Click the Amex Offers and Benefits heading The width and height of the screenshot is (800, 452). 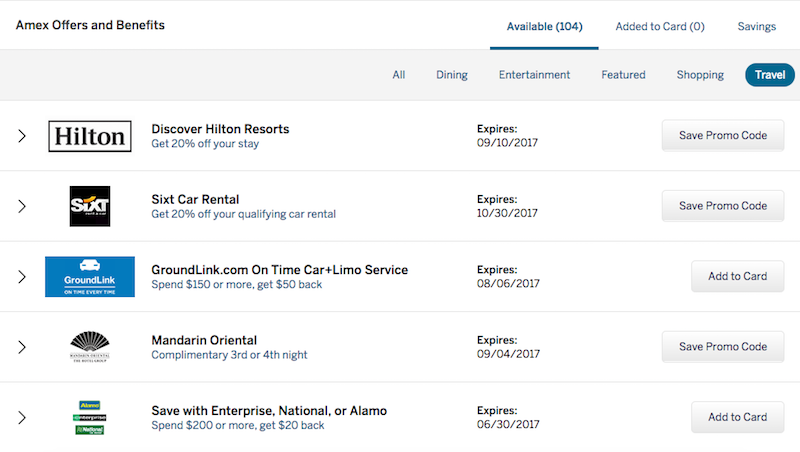click(90, 25)
